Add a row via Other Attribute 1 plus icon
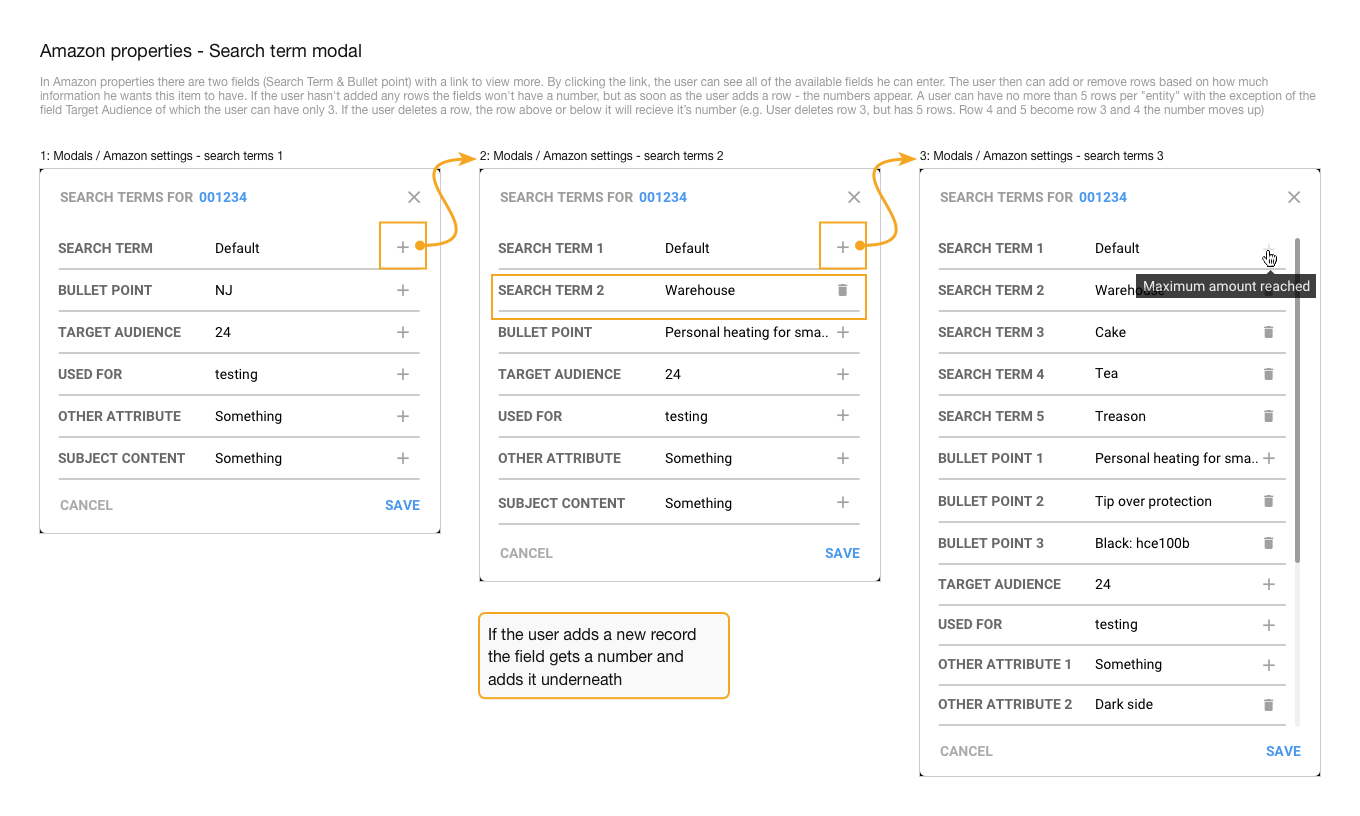This screenshot has height=816, width=1360. click(x=1269, y=665)
